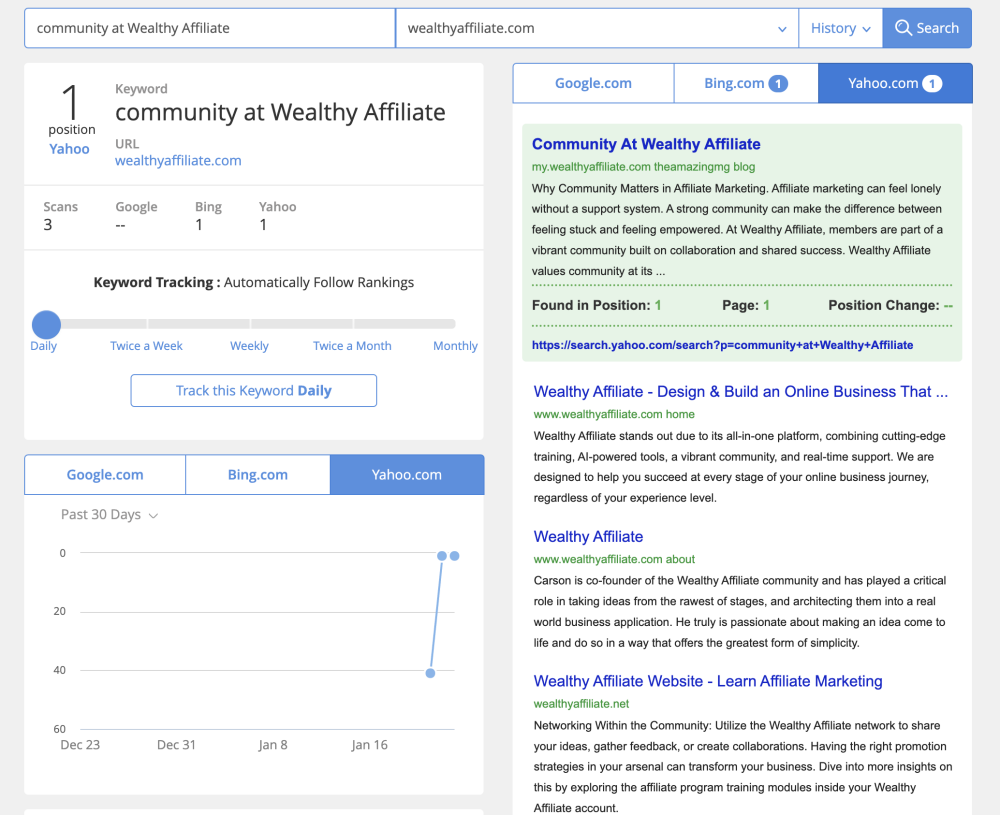1000x815 pixels.
Task: Open the Wealthy Affiliate about result
Action: [x=588, y=536]
